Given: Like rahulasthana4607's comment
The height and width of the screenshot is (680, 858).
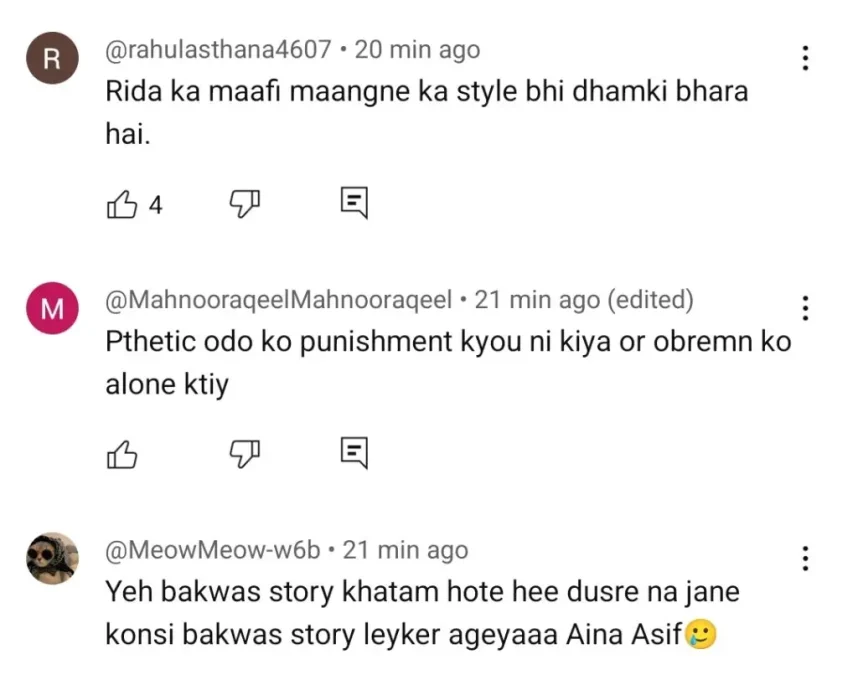Looking at the screenshot, I should [x=121, y=205].
